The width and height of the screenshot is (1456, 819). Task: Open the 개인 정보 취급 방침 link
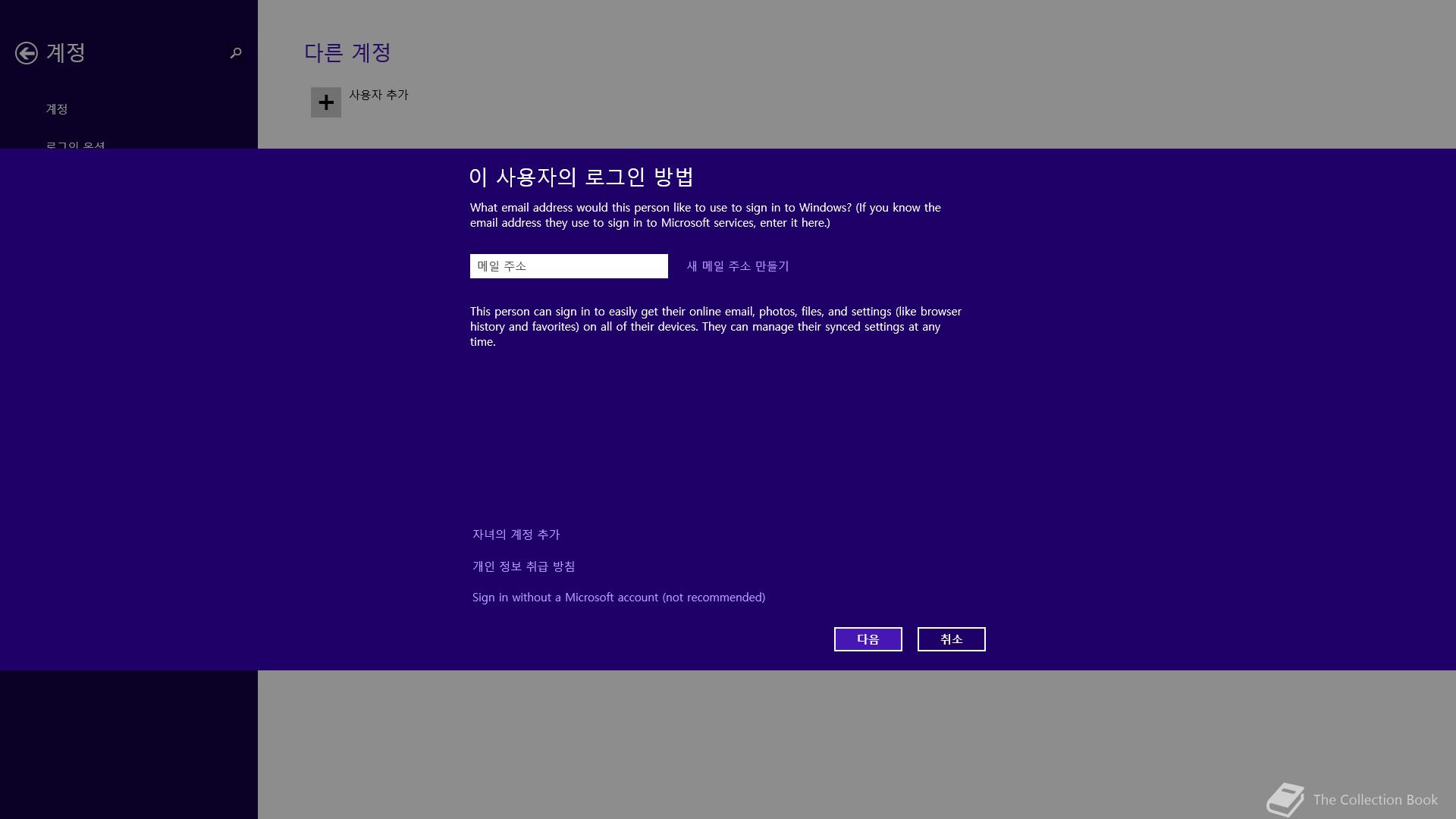point(523,566)
